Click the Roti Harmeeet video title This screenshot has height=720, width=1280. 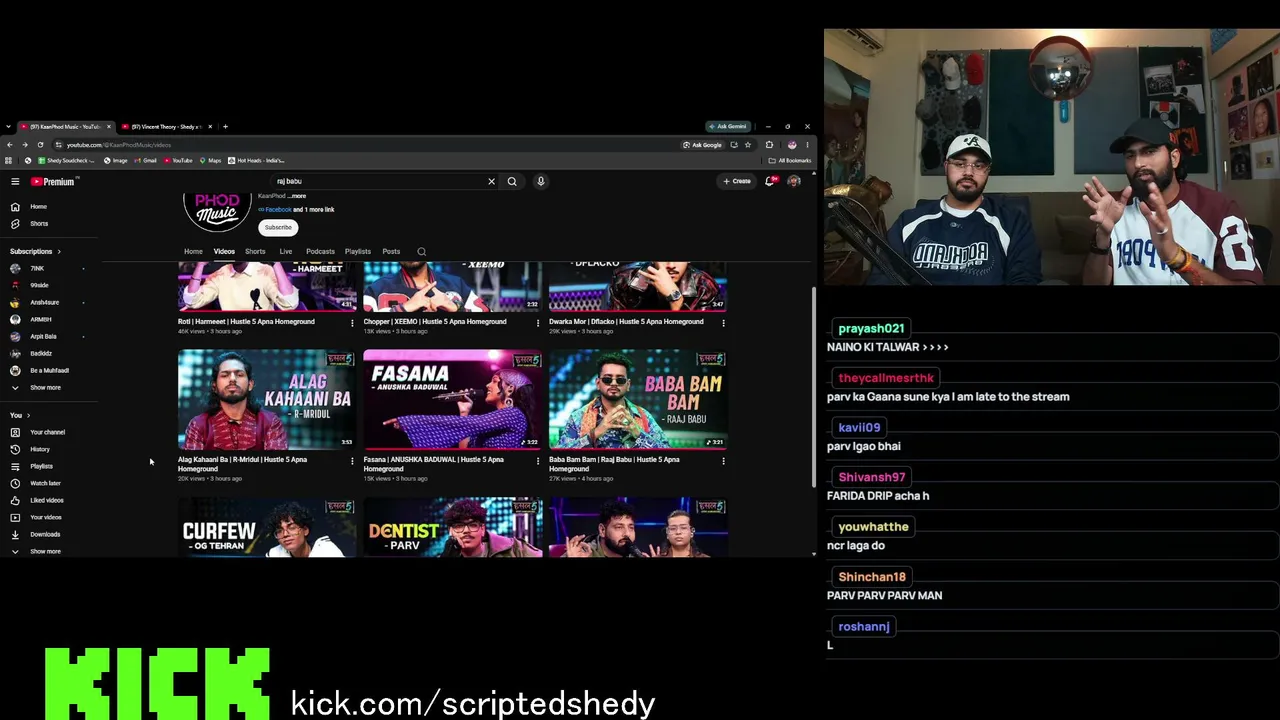(x=246, y=322)
